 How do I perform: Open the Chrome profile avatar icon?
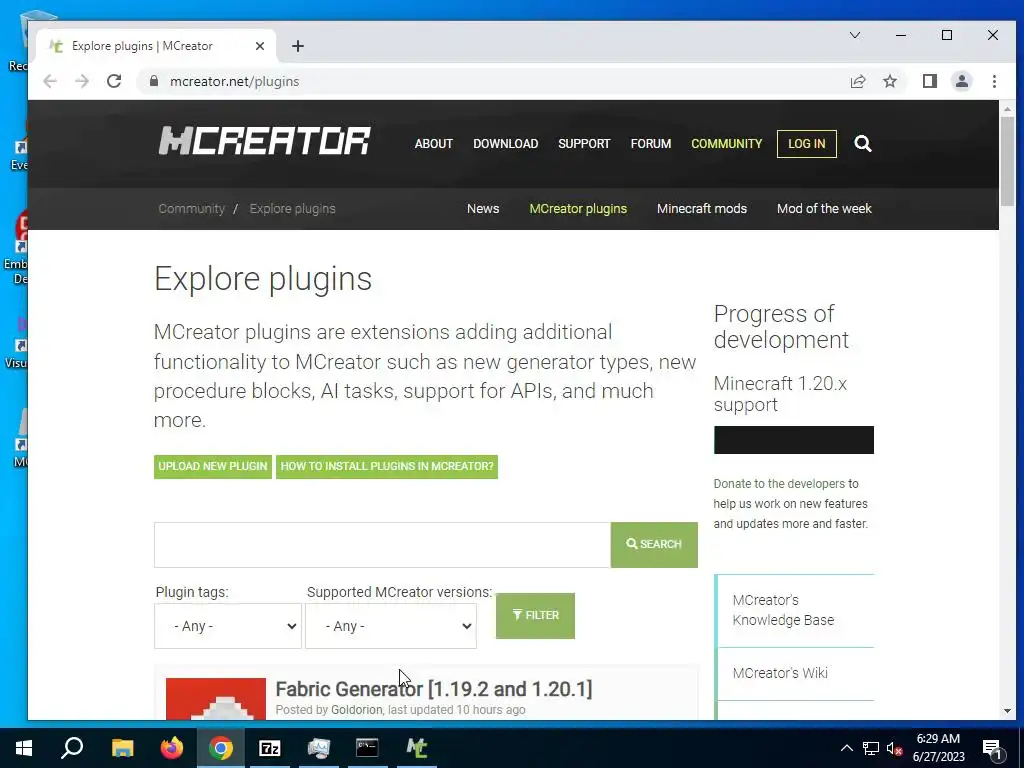click(961, 81)
